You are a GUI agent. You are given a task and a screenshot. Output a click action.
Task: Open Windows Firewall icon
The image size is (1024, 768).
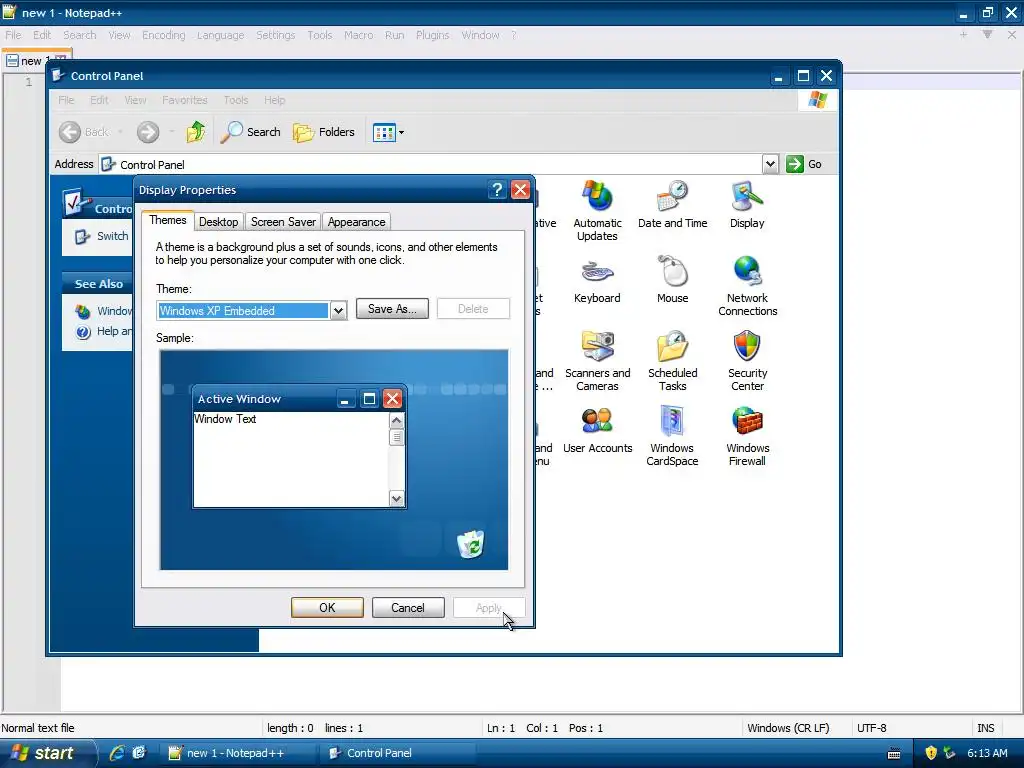point(748,436)
